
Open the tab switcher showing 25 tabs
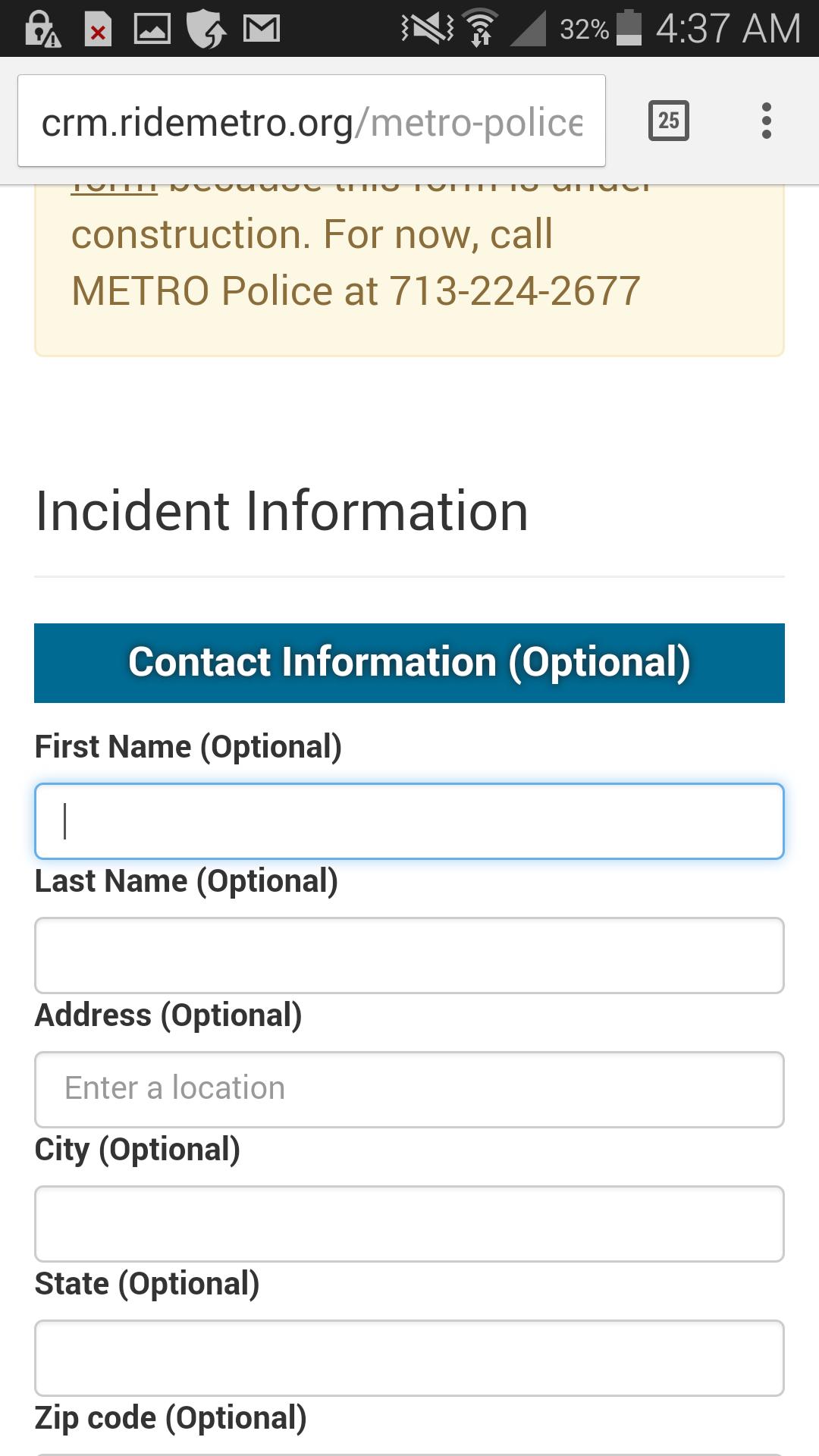coord(669,120)
